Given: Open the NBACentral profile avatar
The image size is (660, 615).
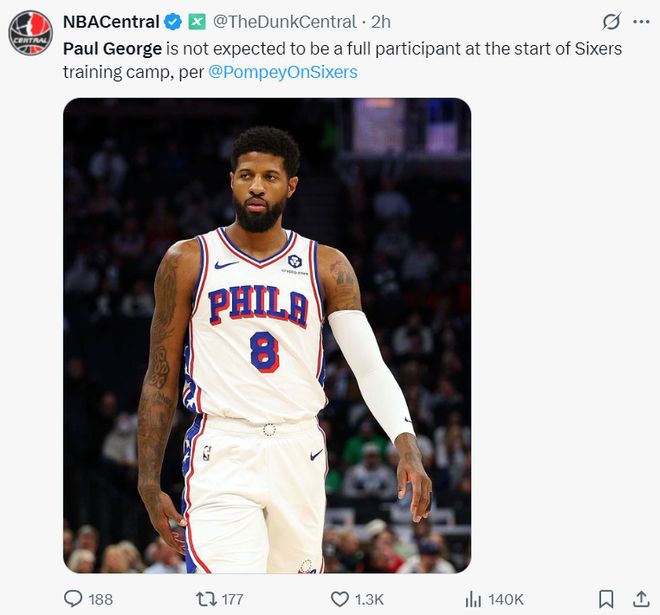Looking at the screenshot, I should (x=31, y=32).
